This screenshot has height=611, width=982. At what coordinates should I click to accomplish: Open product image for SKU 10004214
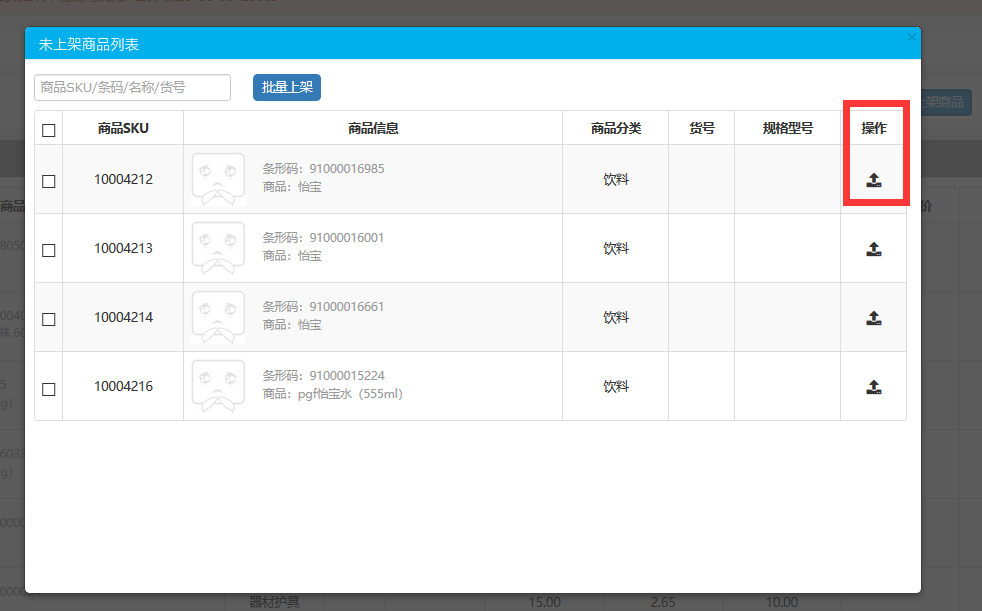coord(218,317)
